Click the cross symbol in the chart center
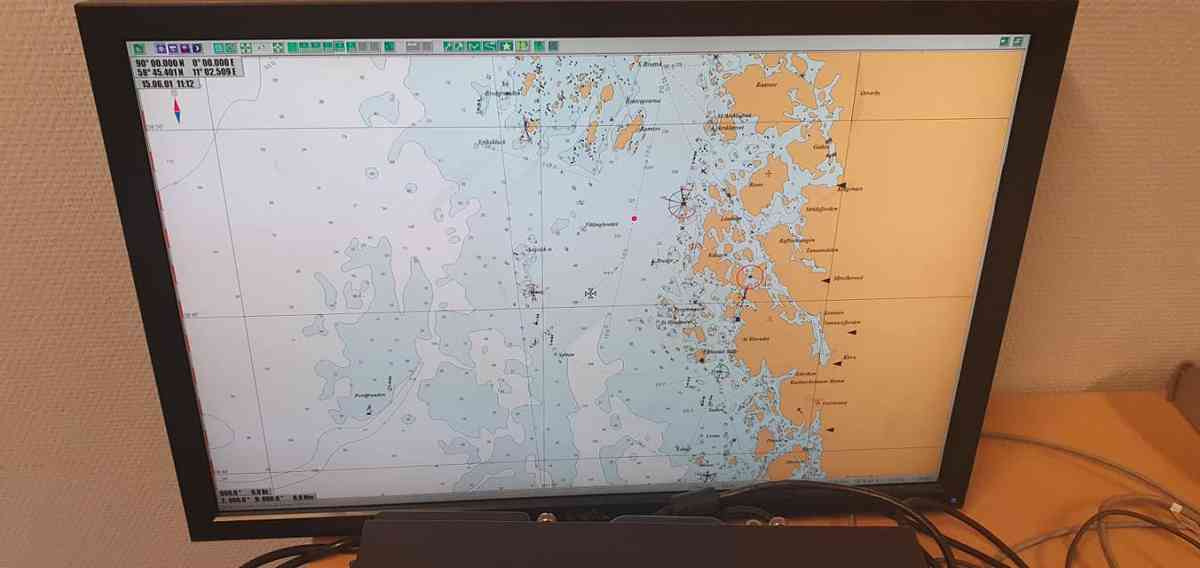This screenshot has width=1200, height=568. [591, 293]
